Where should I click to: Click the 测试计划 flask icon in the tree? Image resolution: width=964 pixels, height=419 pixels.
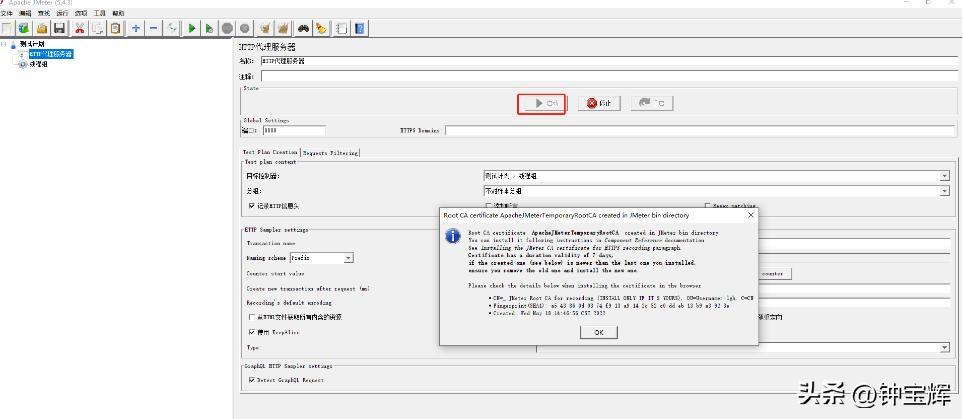(x=14, y=45)
